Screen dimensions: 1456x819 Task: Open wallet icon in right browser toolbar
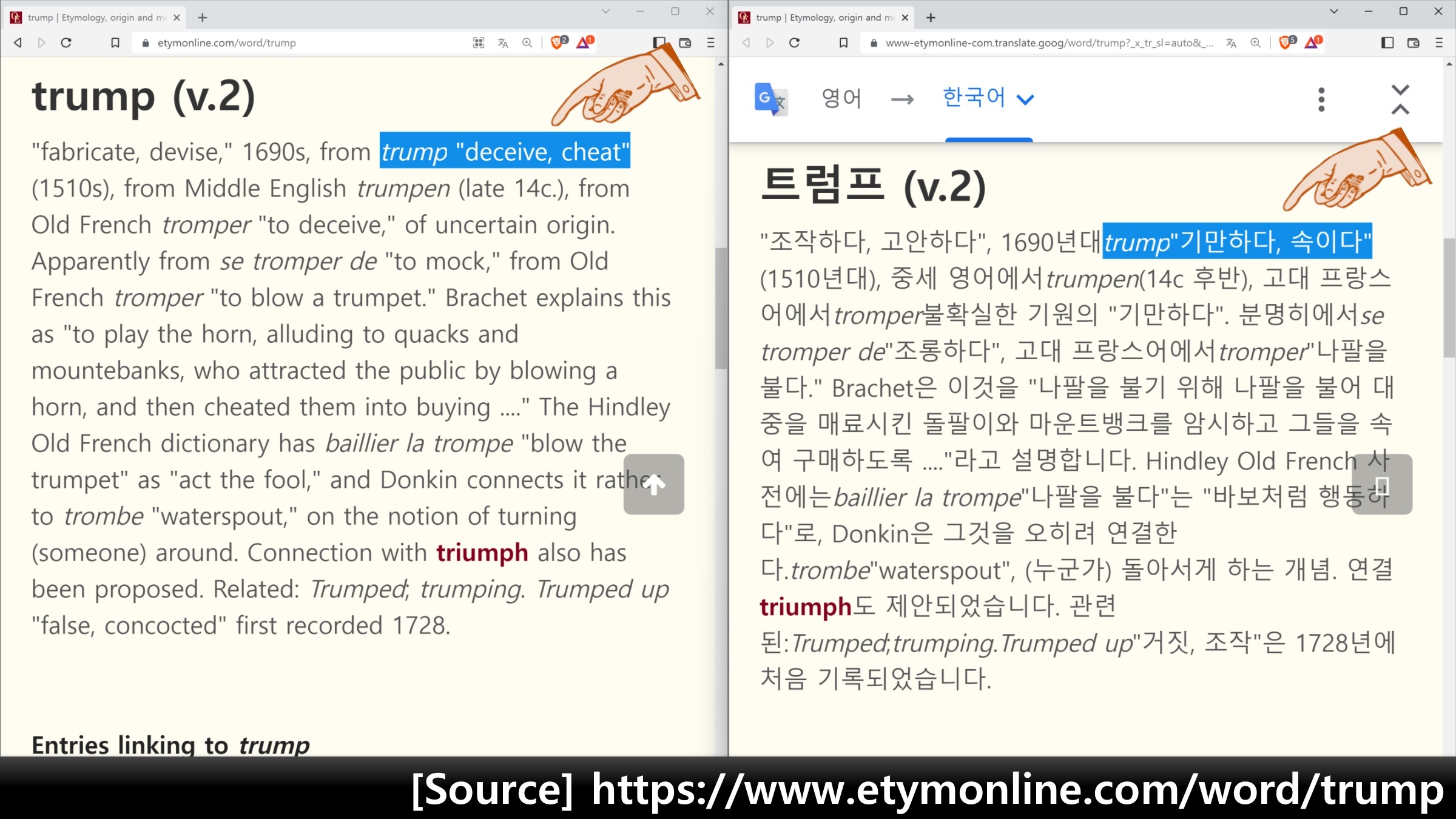[x=1413, y=42]
